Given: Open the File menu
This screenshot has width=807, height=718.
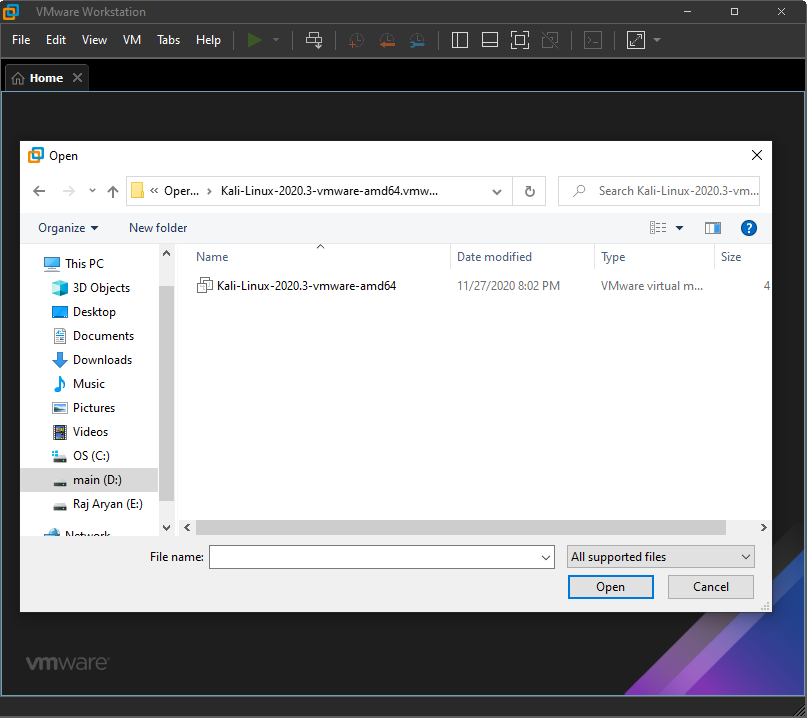Looking at the screenshot, I should pos(21,40).
